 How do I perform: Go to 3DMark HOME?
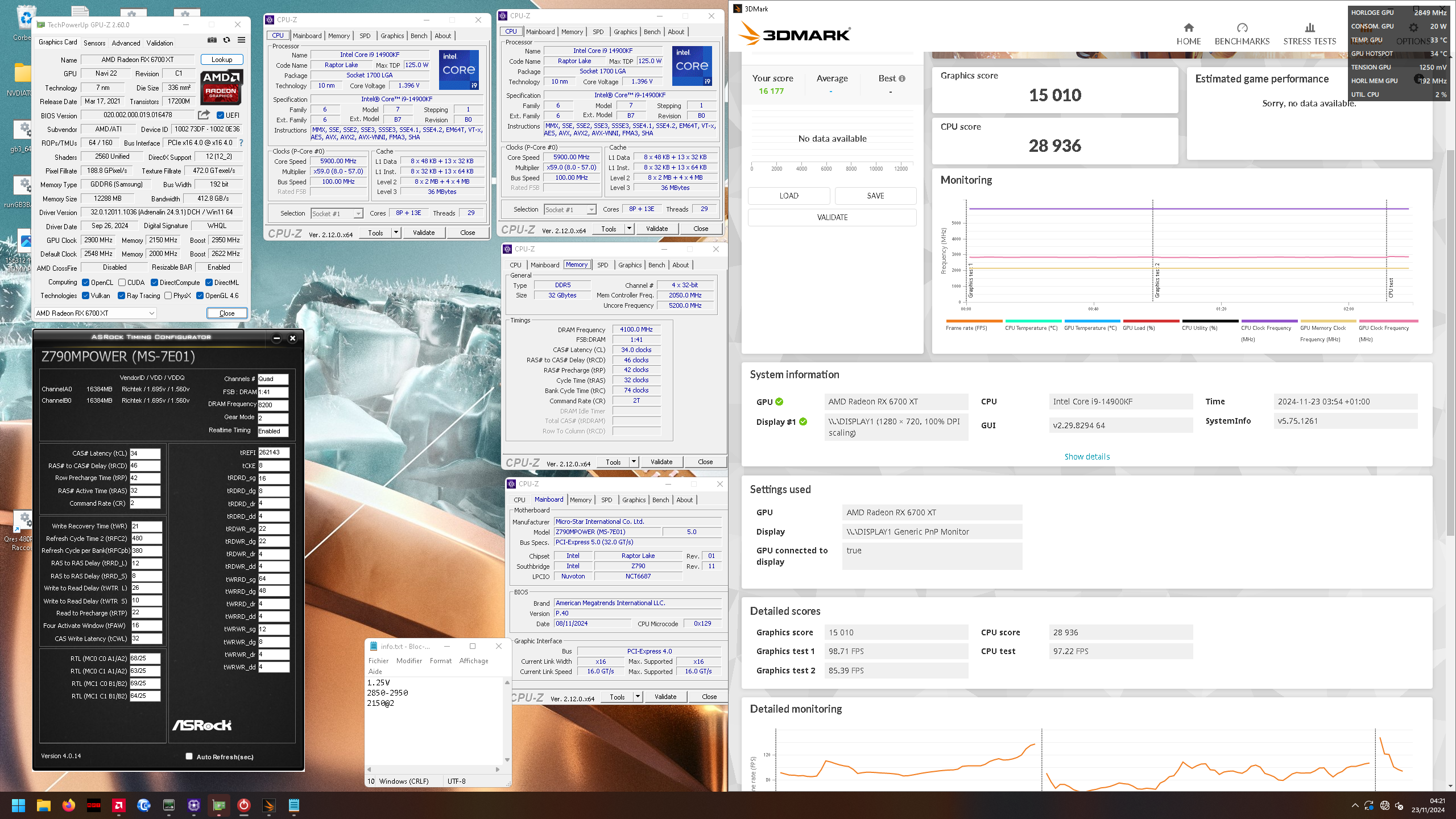(x=1188, y=34)
